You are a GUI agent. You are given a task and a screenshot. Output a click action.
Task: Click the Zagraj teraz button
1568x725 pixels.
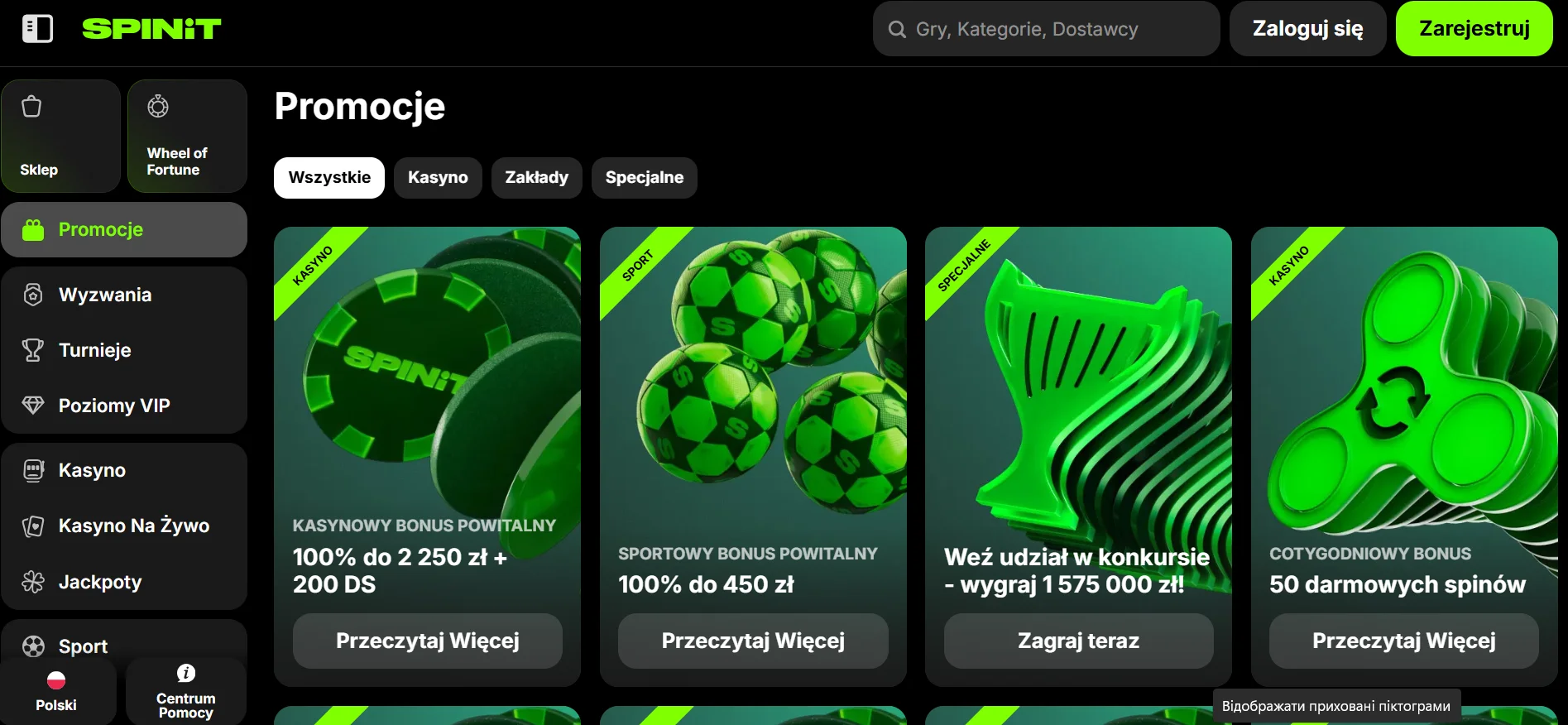point(1079,641)
